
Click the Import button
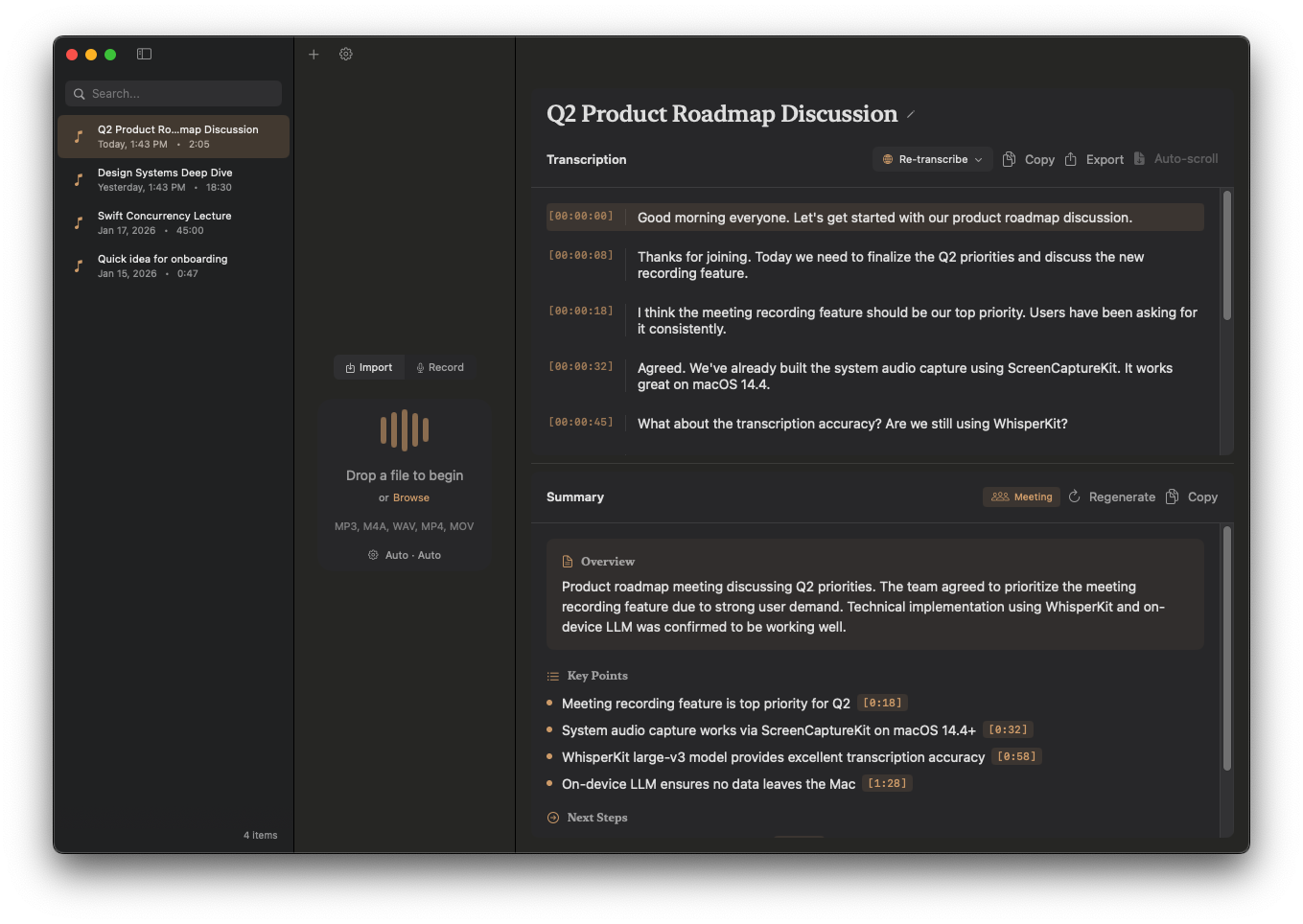coord(368,366)
